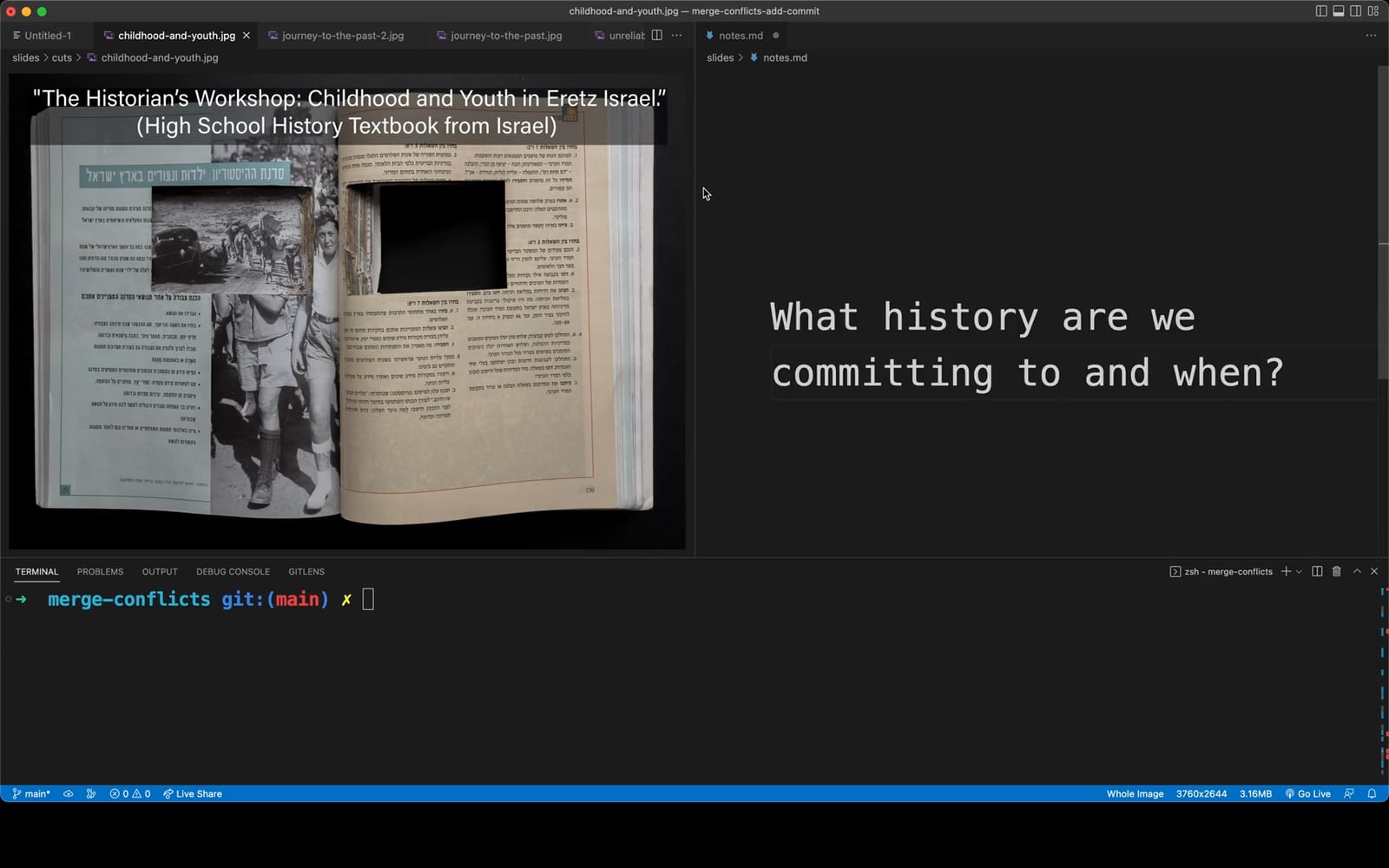Click Go Live in the status bar
The width and height of the screenshot is (1389, 868).
click(x=1307, y=793)
